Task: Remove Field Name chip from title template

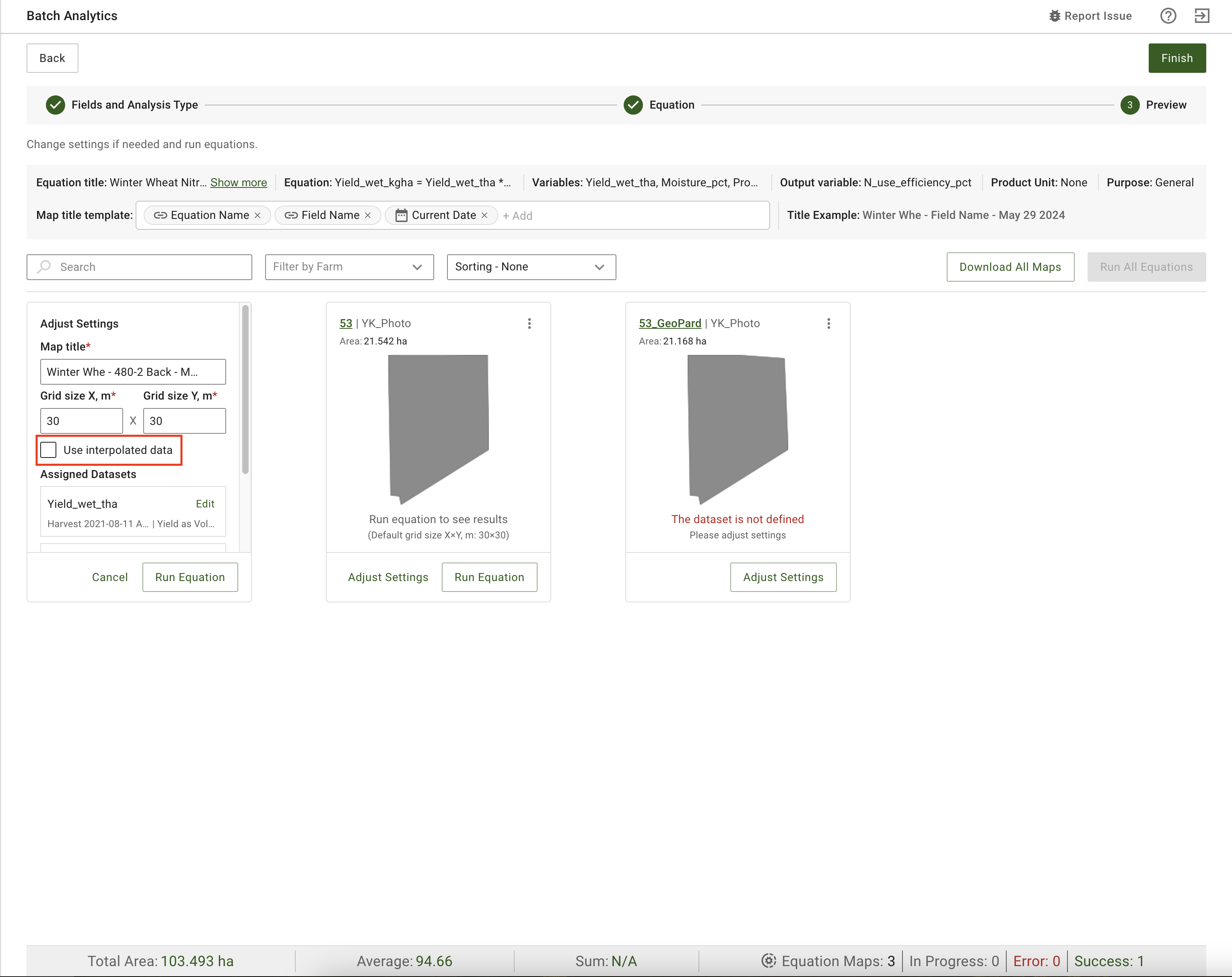Action: (368, 215)
